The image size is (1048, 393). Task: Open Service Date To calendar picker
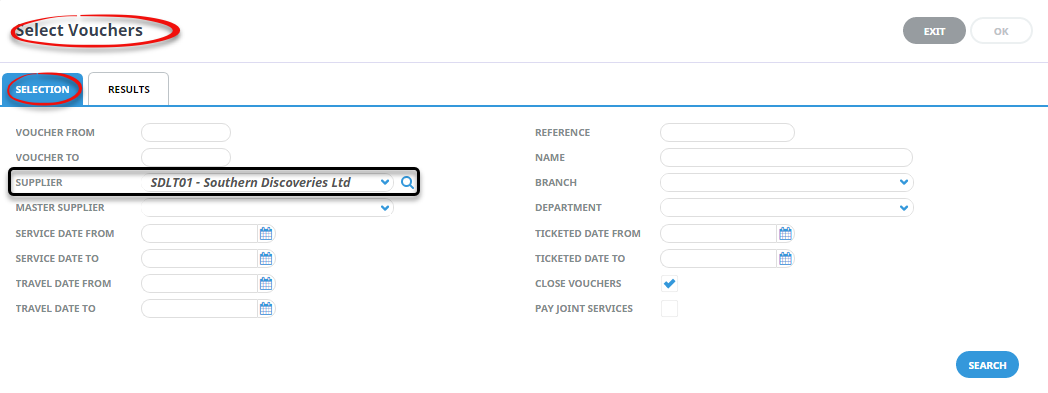click(266, 259)
